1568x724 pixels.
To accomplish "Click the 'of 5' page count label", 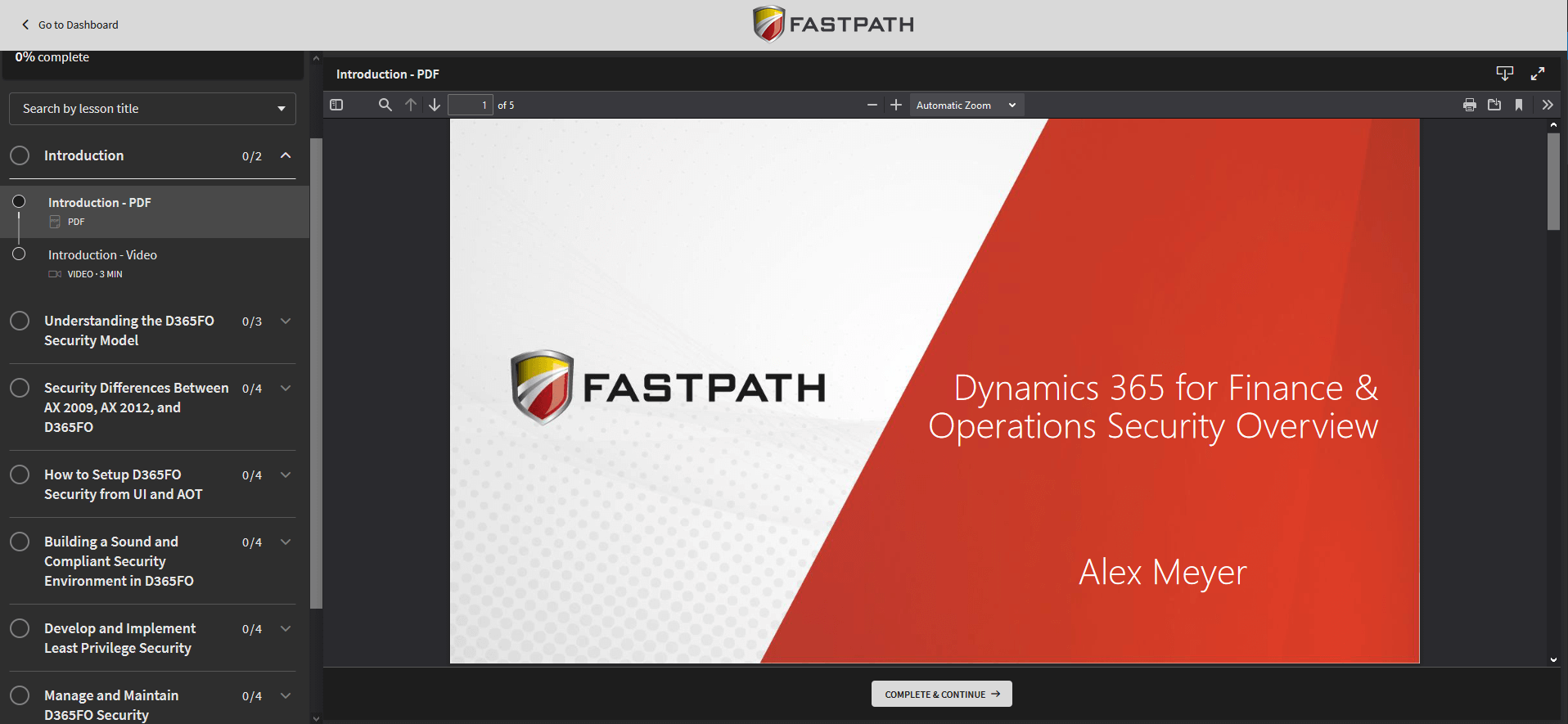I will coord(506,106).
